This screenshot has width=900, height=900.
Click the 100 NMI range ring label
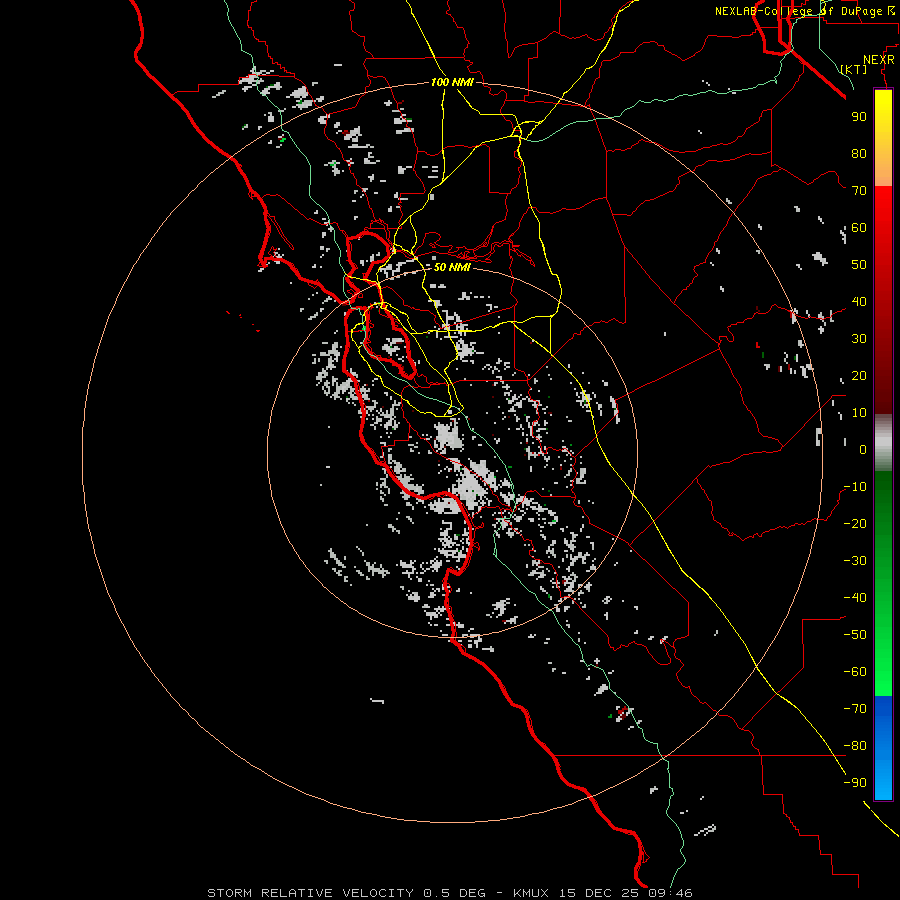coord(452,82)
